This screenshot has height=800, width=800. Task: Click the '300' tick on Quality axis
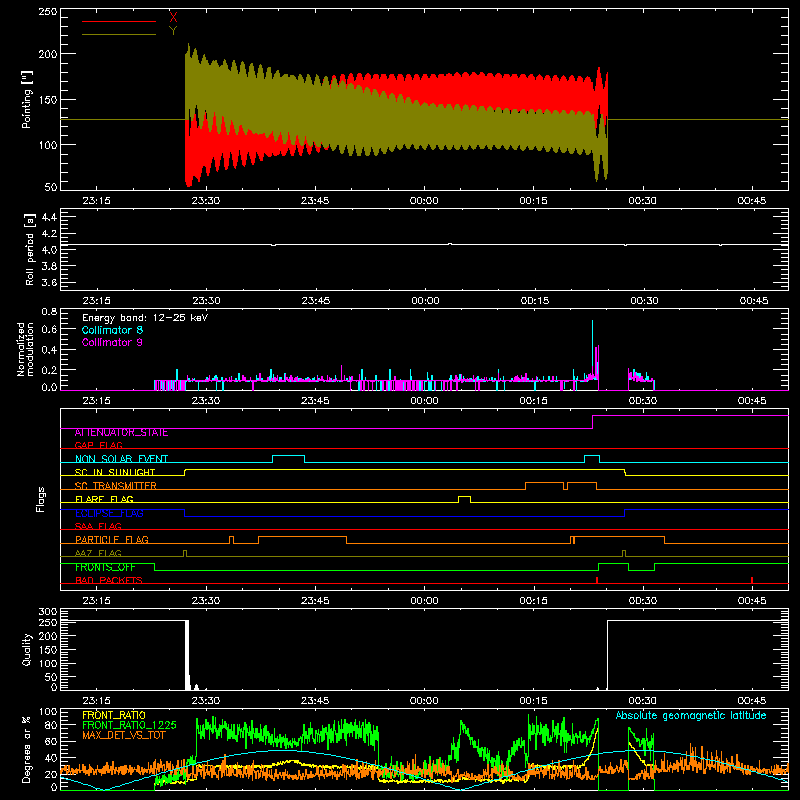coord(48,612)
